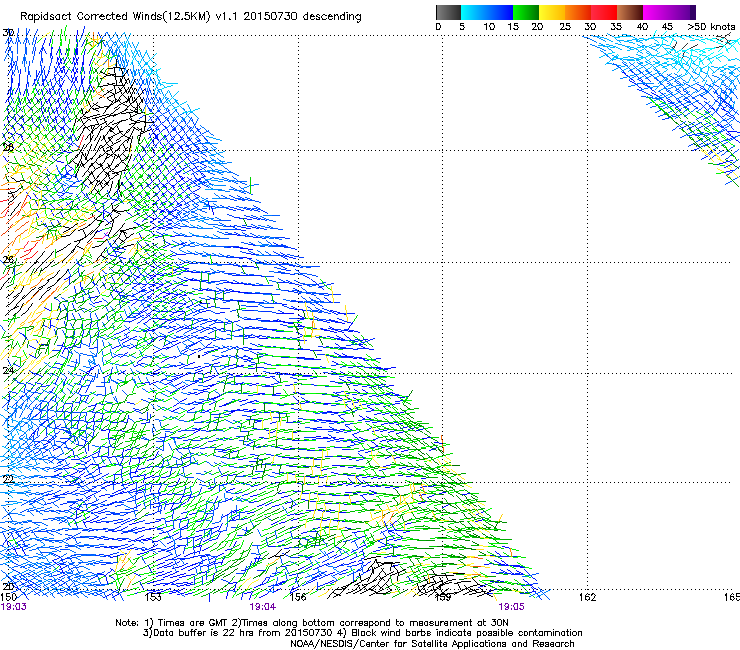Click the dark purple >50 knots legend color
The width and height of the screenshot is (740, 650).
click(x=693, y=12)
